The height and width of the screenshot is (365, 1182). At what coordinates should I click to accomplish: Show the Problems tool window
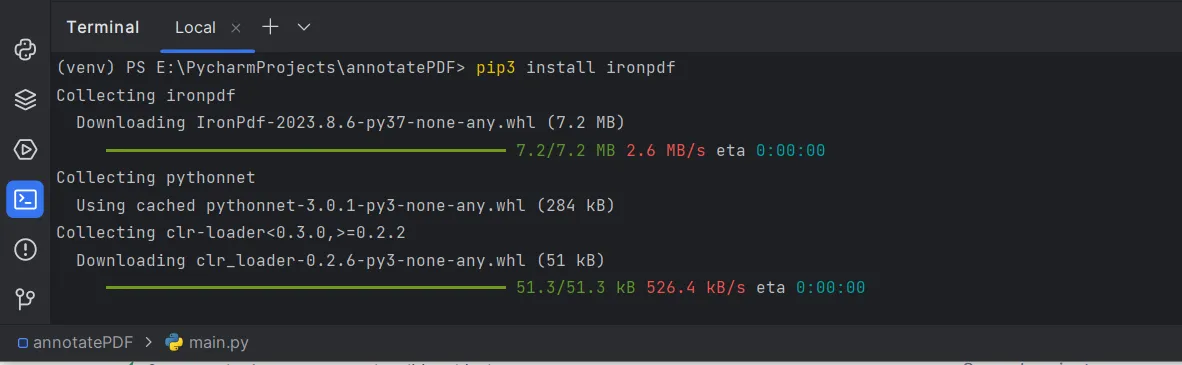pos(25,249)
